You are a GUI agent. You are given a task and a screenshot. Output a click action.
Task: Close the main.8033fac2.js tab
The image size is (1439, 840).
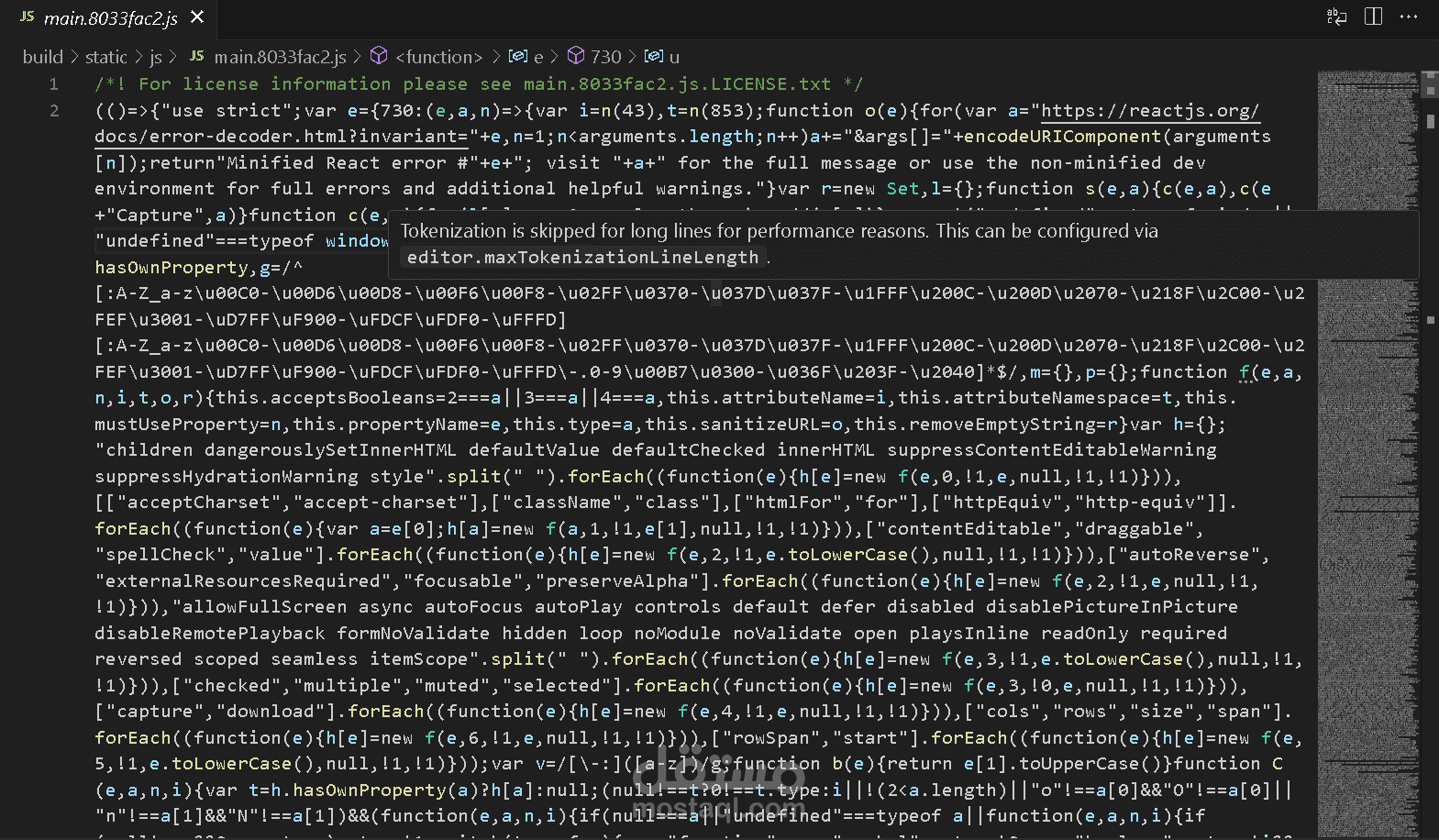point(197,17)
